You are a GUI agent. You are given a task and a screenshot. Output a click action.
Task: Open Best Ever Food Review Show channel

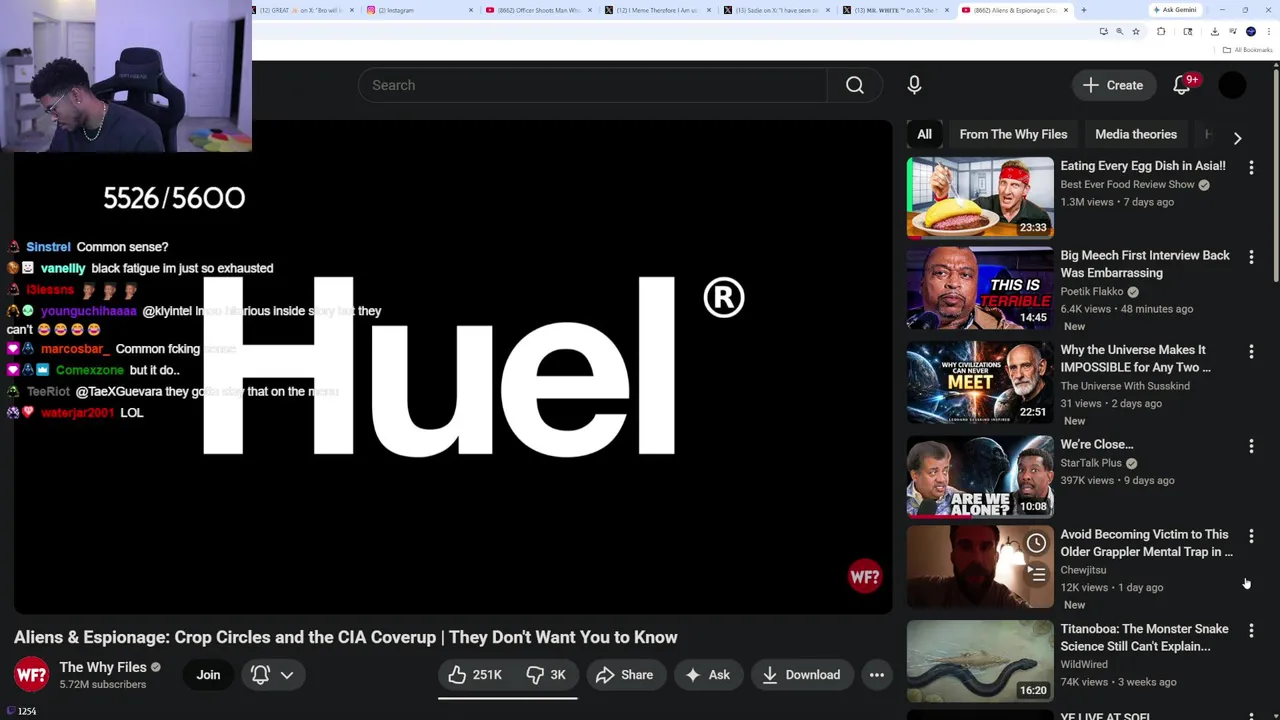pyautogui.click(x=1127, y=184)
